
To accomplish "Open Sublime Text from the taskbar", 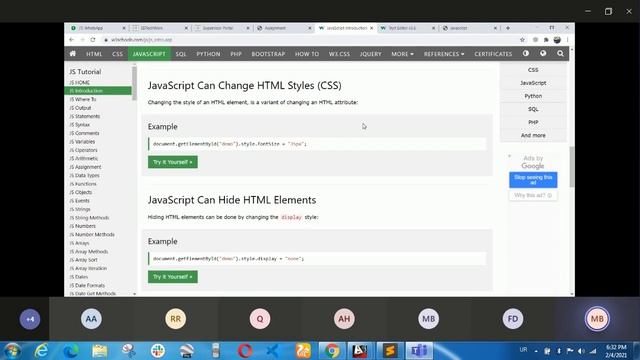I will coord(390,351).
